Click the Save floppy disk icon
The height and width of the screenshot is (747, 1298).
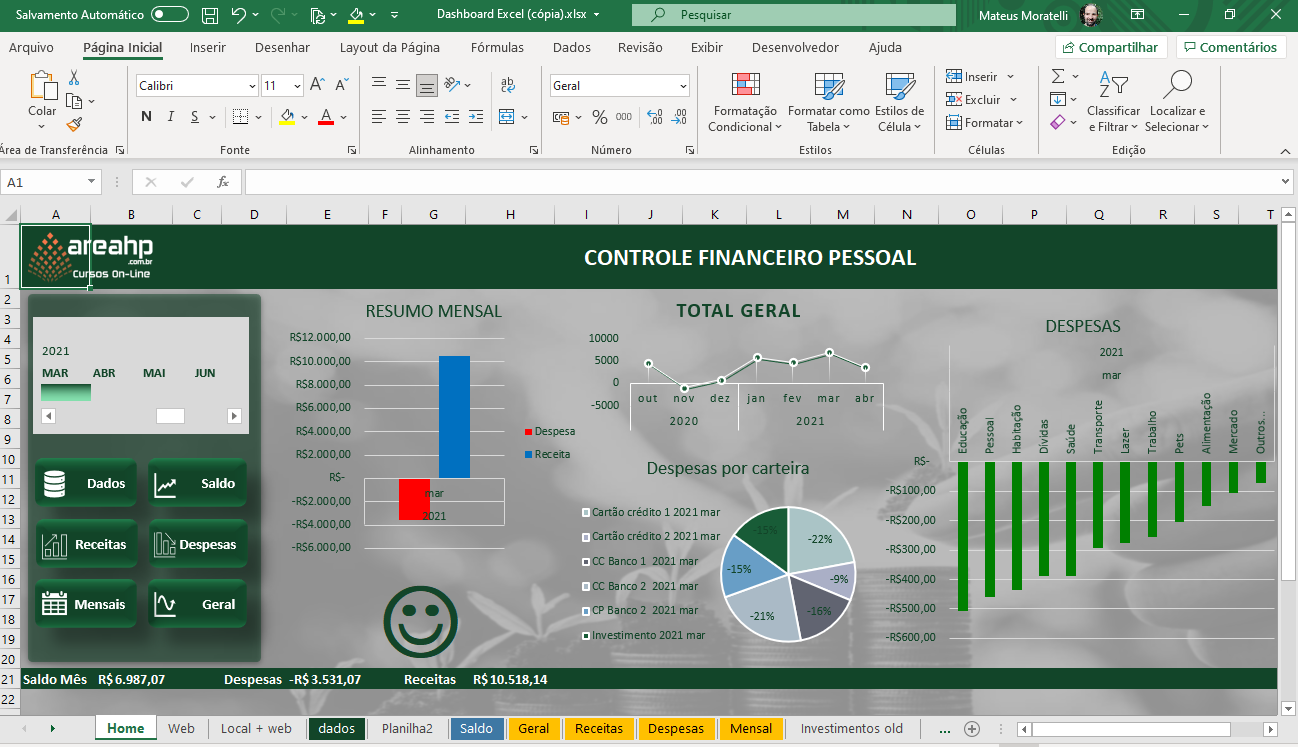(x=210, y=15)
